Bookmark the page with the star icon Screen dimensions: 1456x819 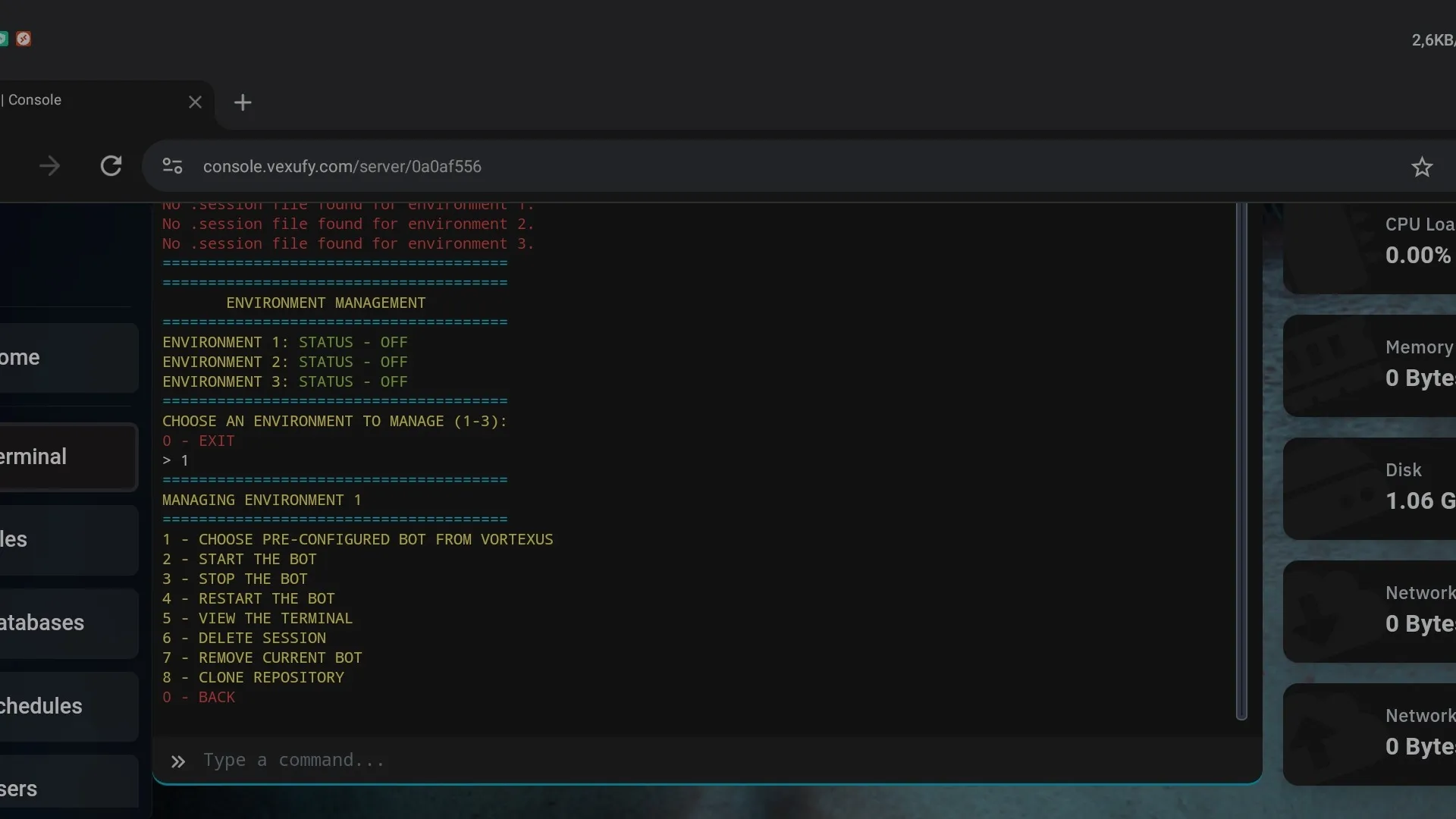[x=1422, y=166]
